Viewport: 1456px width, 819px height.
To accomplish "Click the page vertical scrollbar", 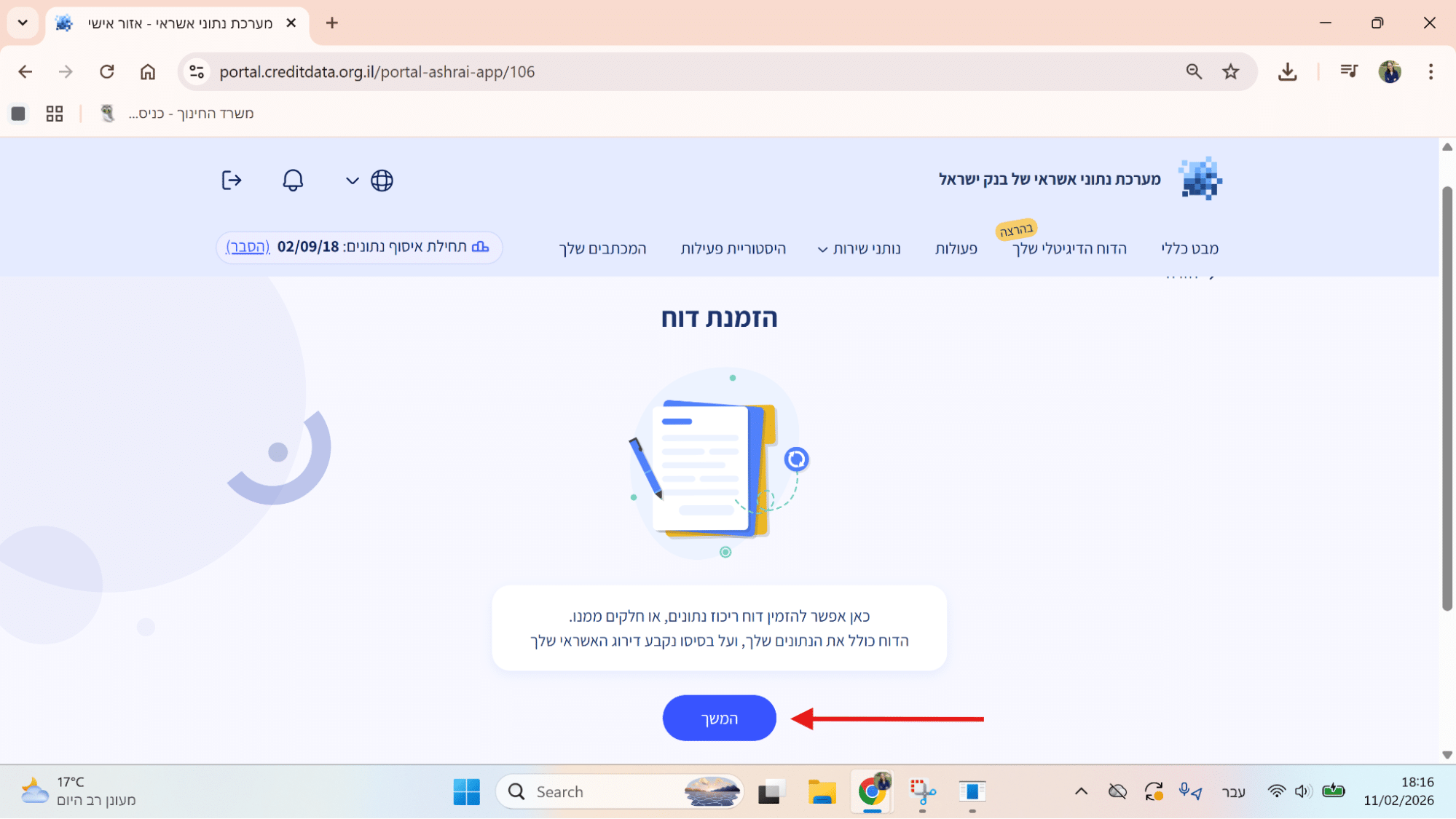I will (1447, 398).
